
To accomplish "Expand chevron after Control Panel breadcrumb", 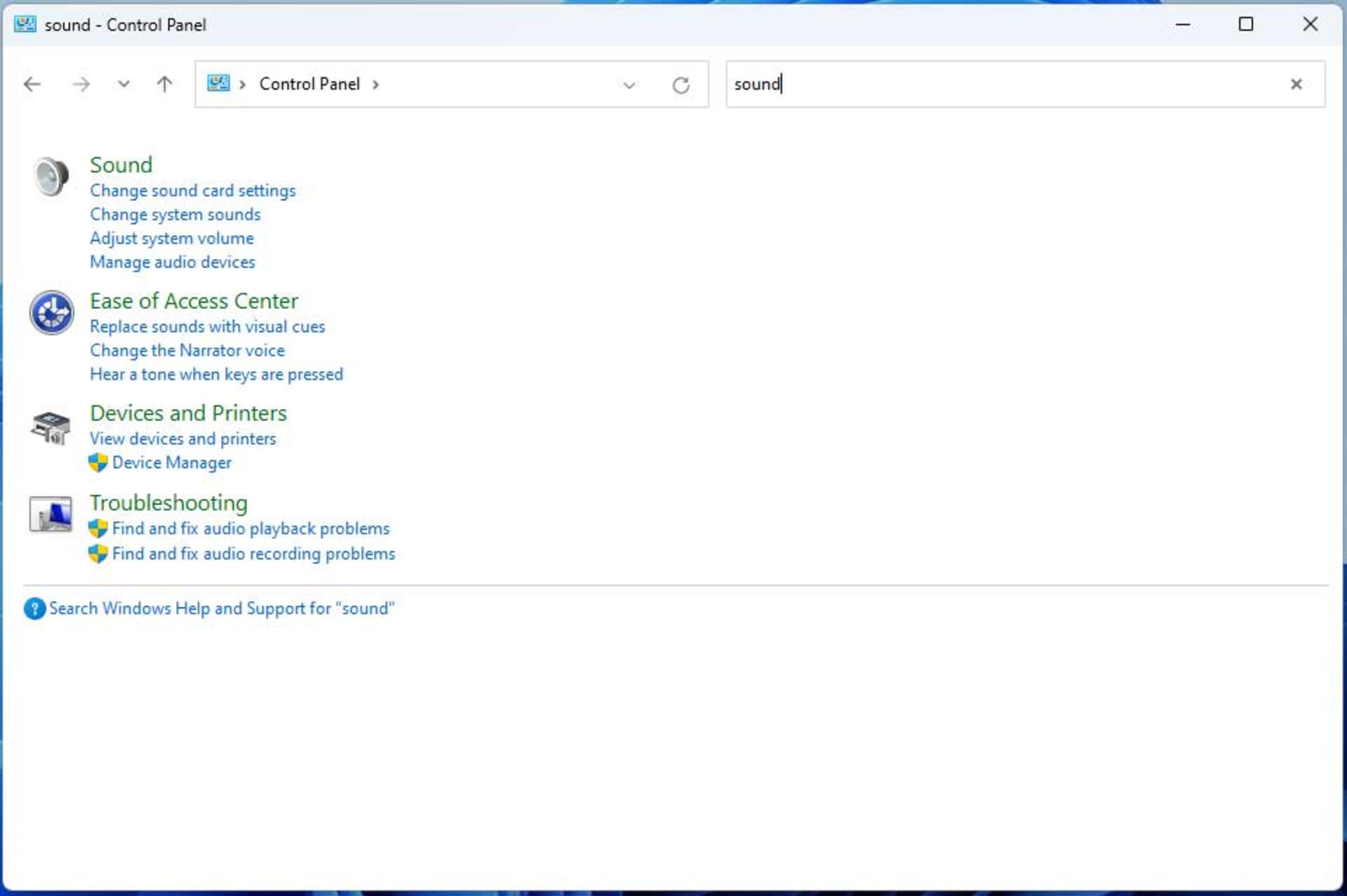I will [376, 85].
